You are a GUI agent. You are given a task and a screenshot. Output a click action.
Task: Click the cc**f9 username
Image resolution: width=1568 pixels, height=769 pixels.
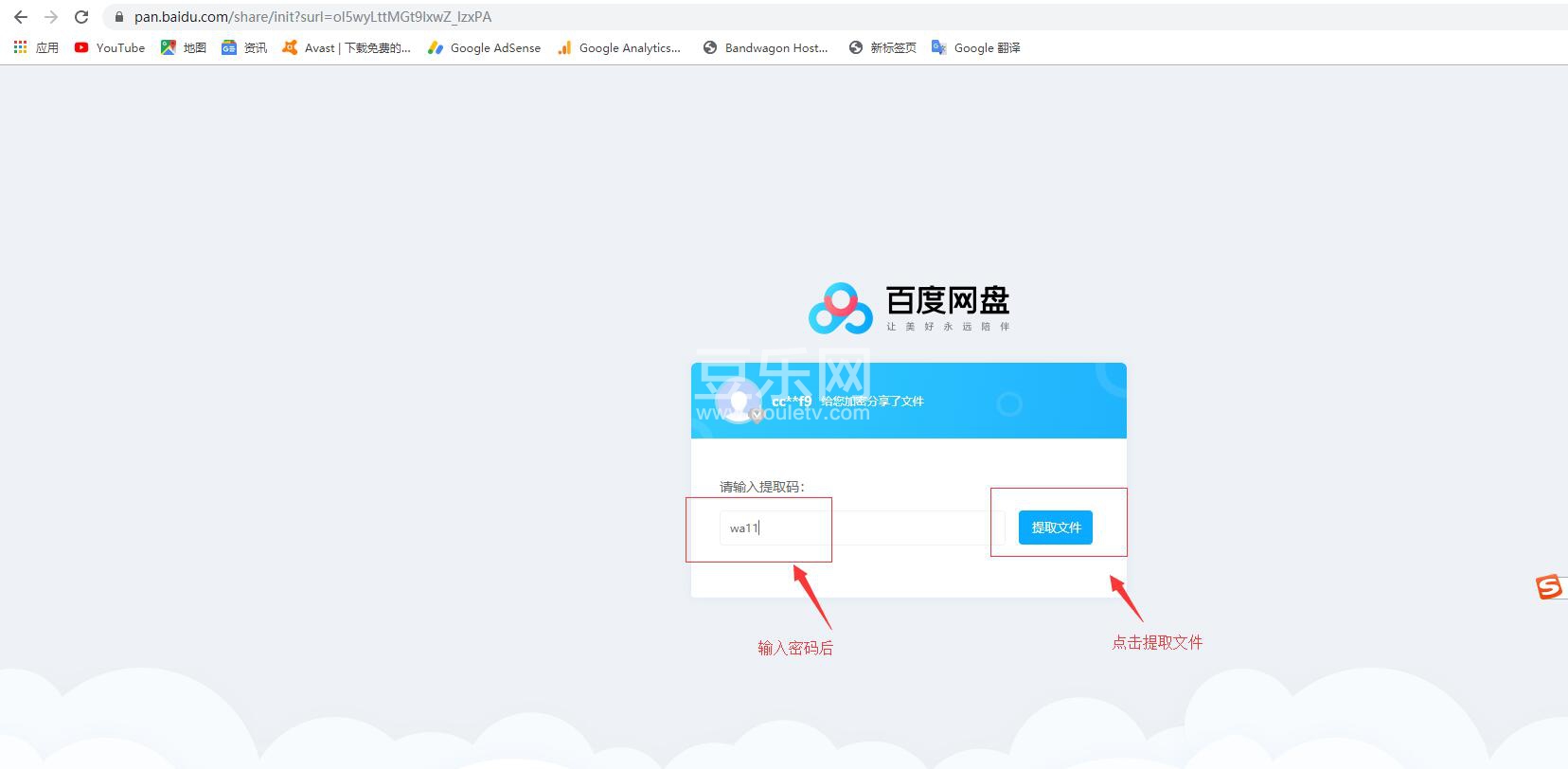pyautogui.click(x=792, y=401)
